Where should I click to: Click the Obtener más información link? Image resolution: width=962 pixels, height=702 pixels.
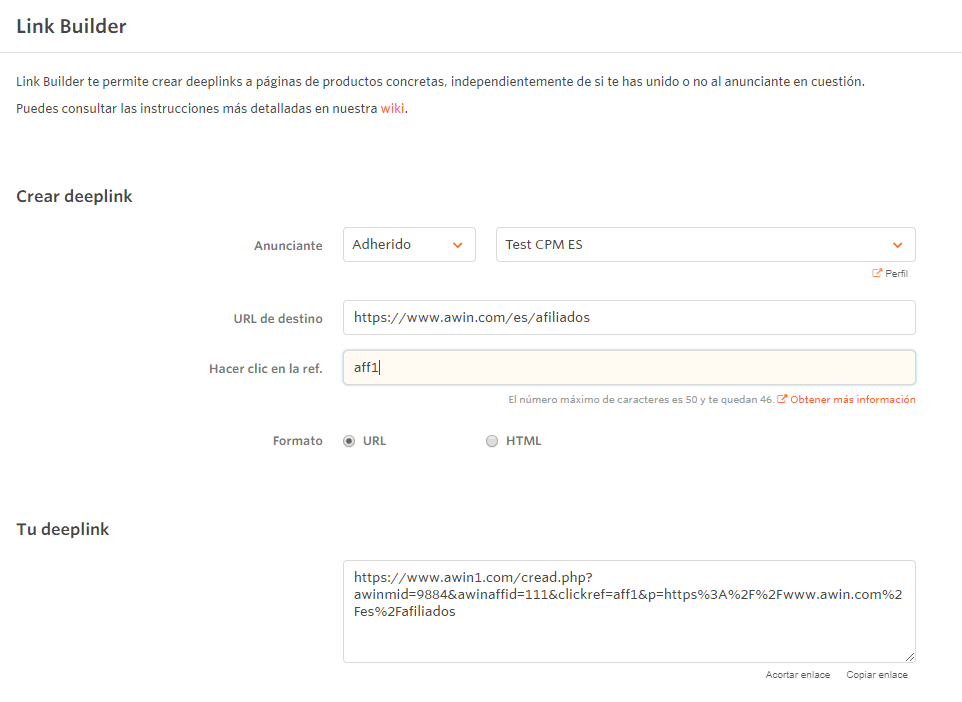coord(852,399)
